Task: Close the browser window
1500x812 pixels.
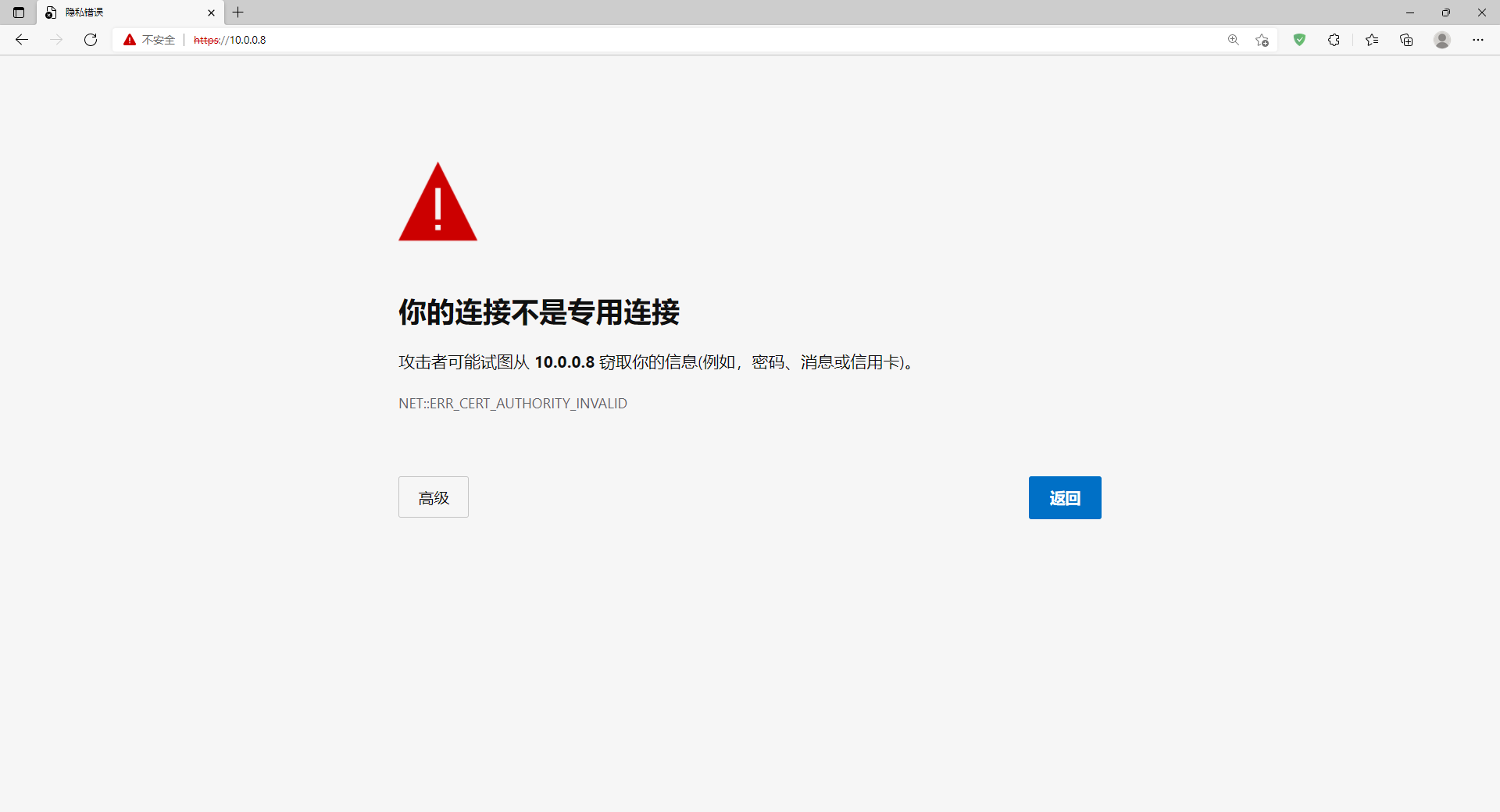Action: pyautogui.click(x=1482, y=12)
